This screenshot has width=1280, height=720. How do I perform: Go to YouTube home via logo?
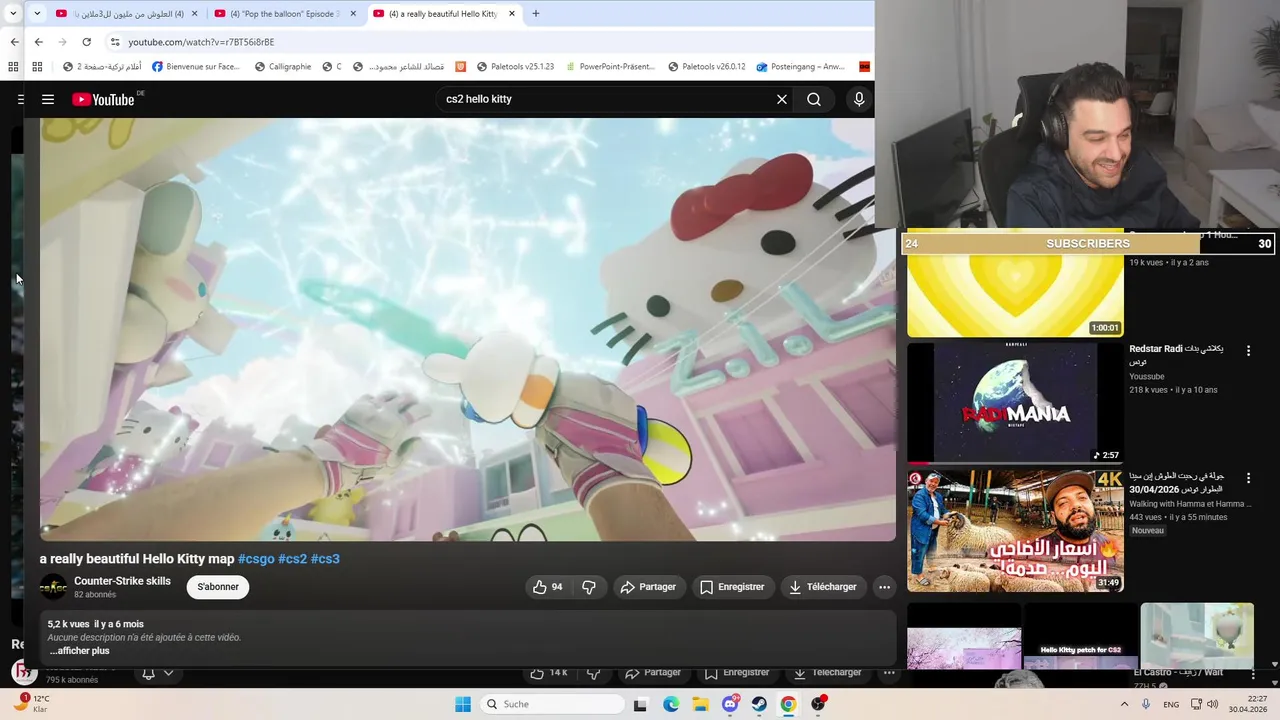[x=104, y=99]
